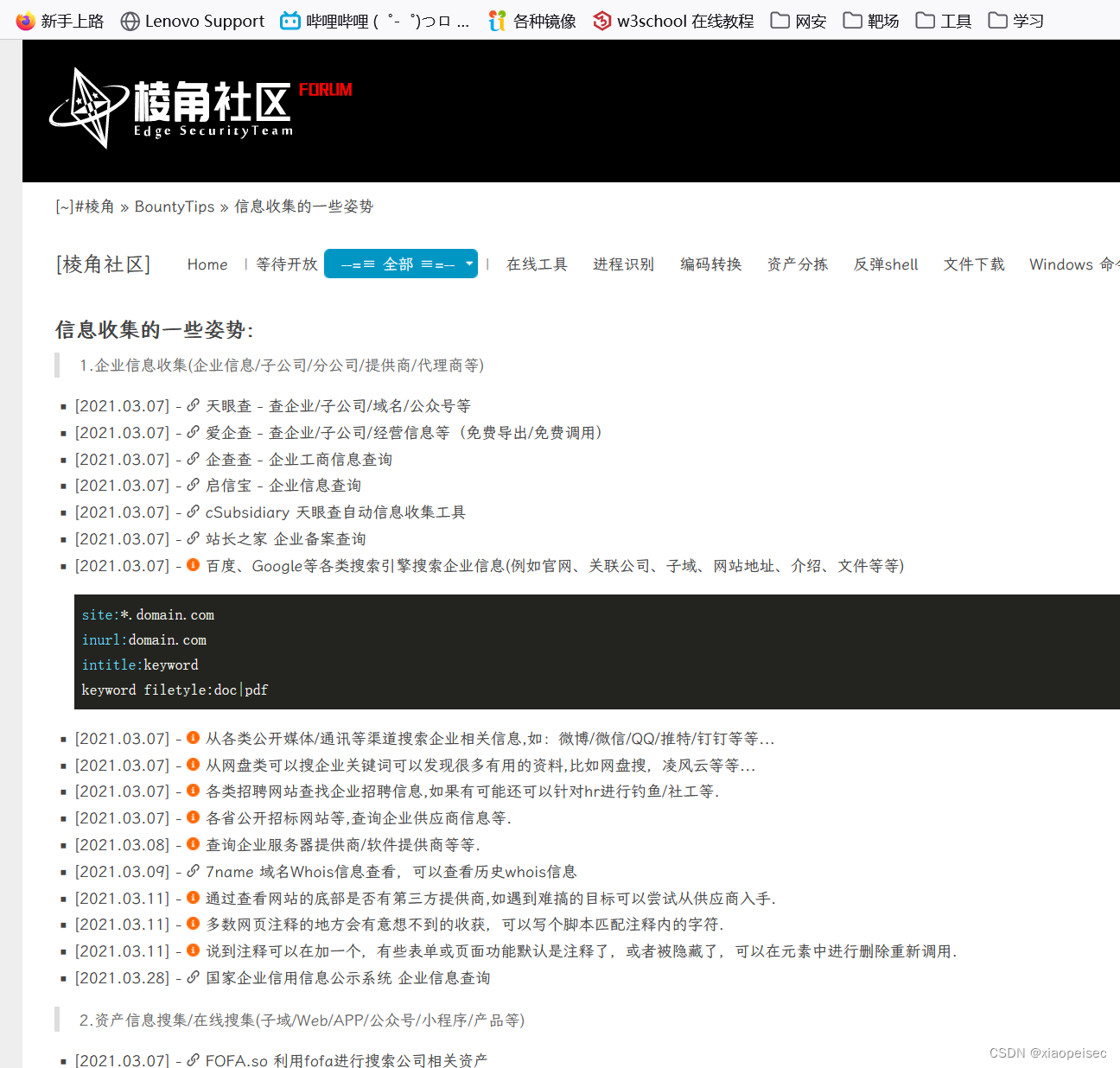This screenshot has width=1120, height=1068.
Task: Click the link icon next to FOFA.so entry
Action: click(192, 1060)
